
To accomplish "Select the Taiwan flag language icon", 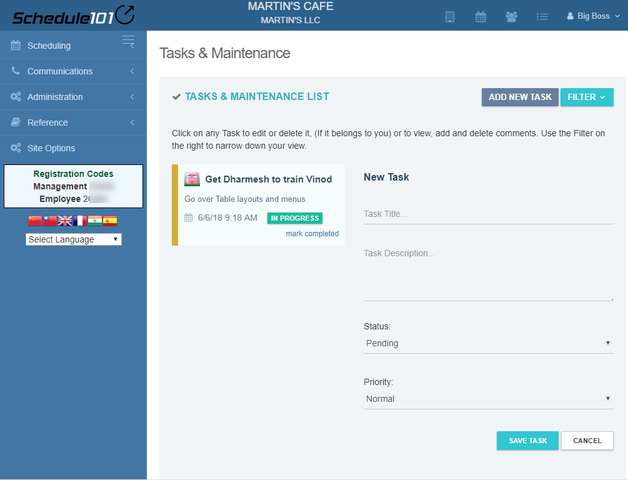I will [x=50, y=220].
